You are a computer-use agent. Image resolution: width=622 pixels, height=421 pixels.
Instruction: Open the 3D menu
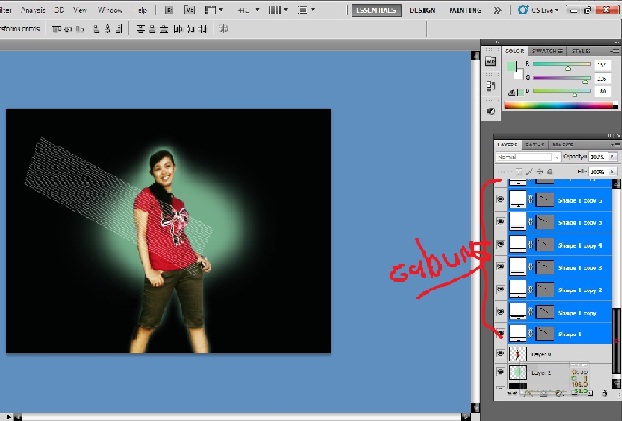[59, 10]
